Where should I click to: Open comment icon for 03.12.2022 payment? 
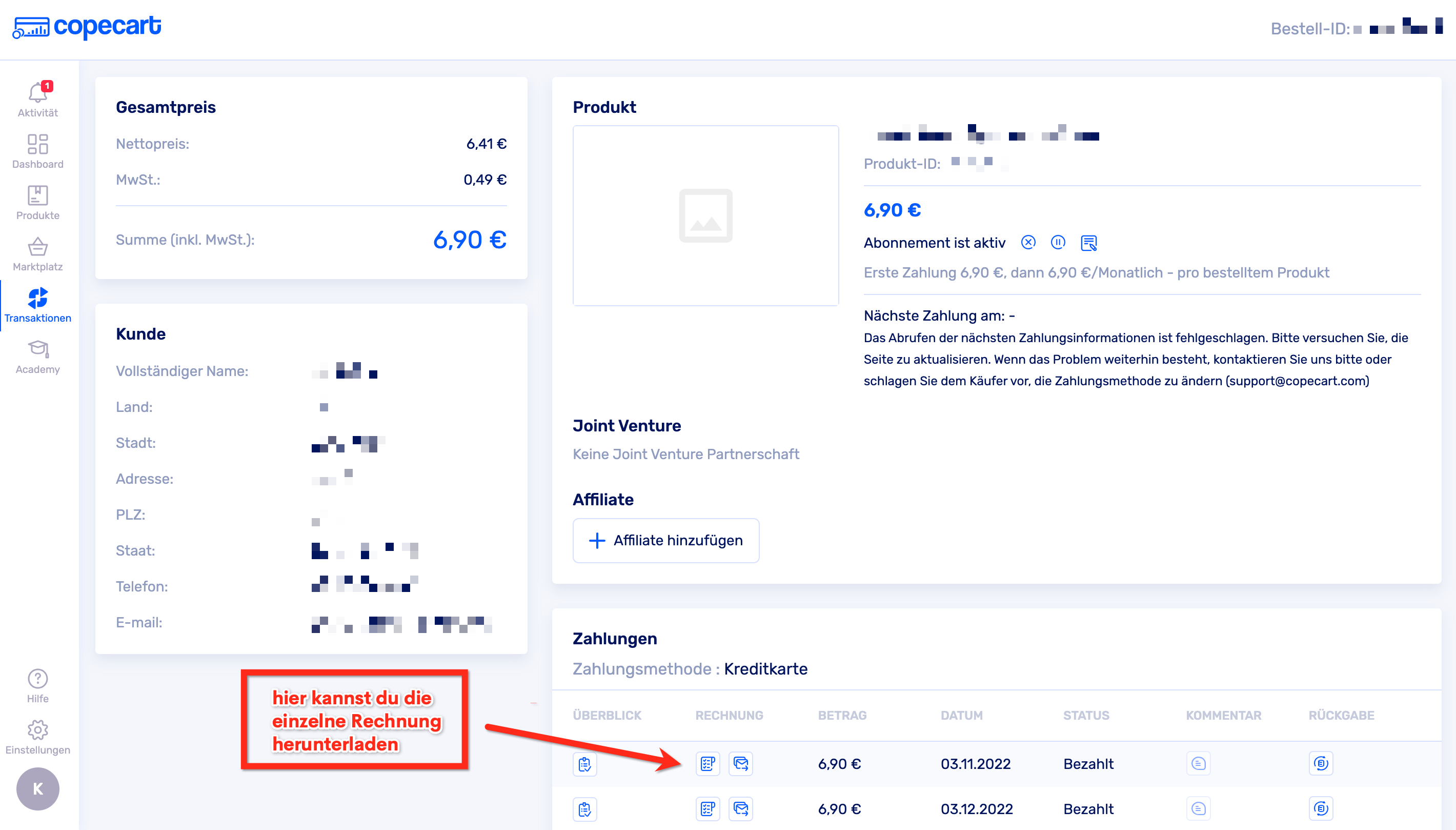[1198, 808]
